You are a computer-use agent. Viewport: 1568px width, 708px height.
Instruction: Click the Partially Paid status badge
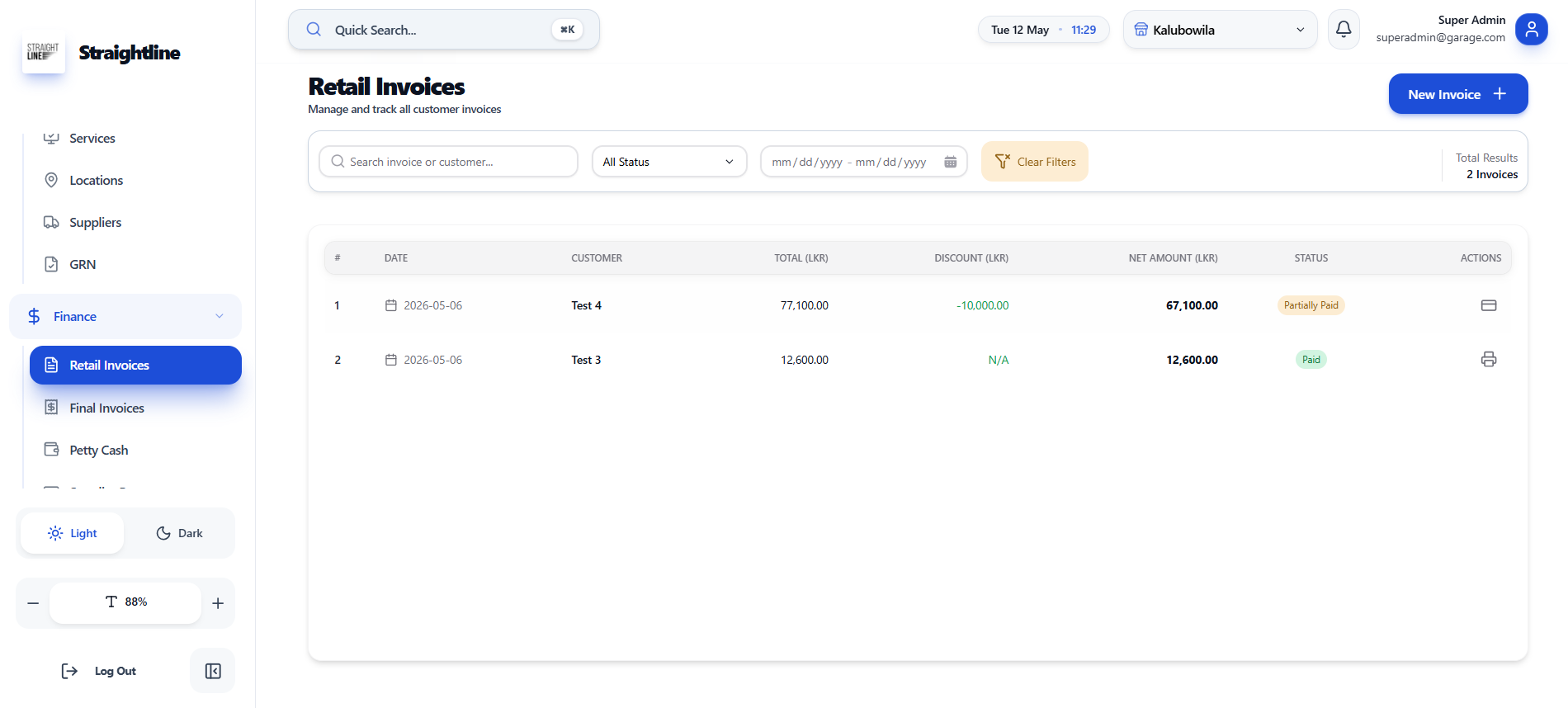click(1311, 305)
